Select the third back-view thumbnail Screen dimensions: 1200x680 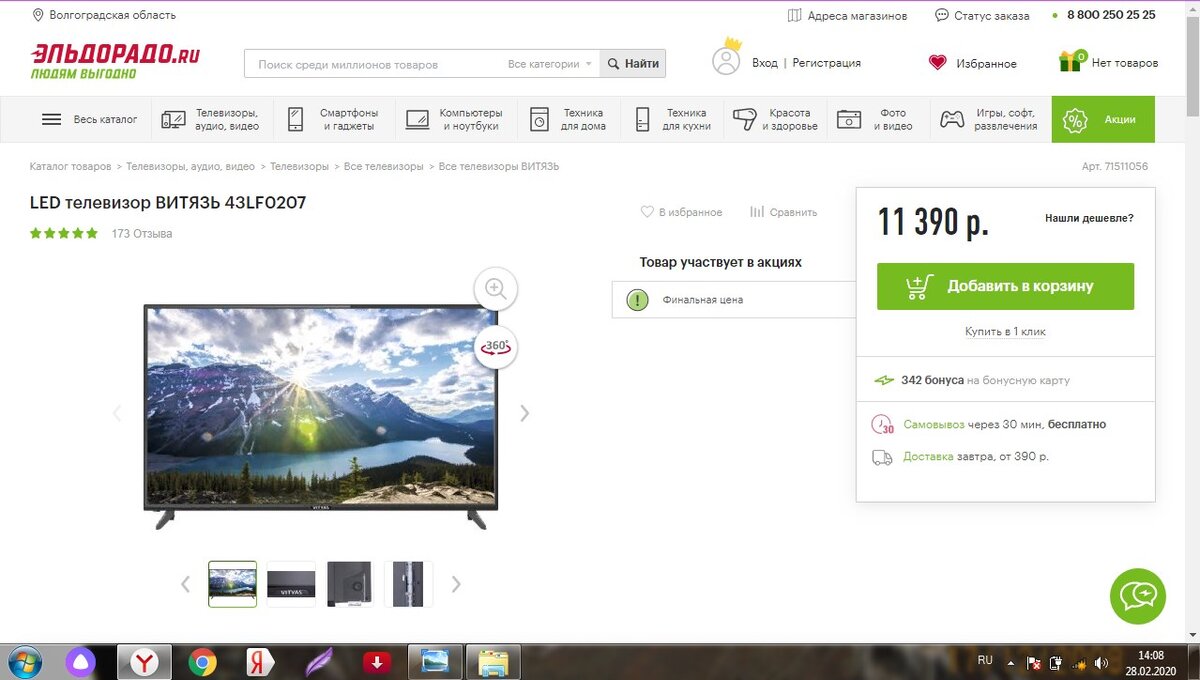click(x=349, y=584)
